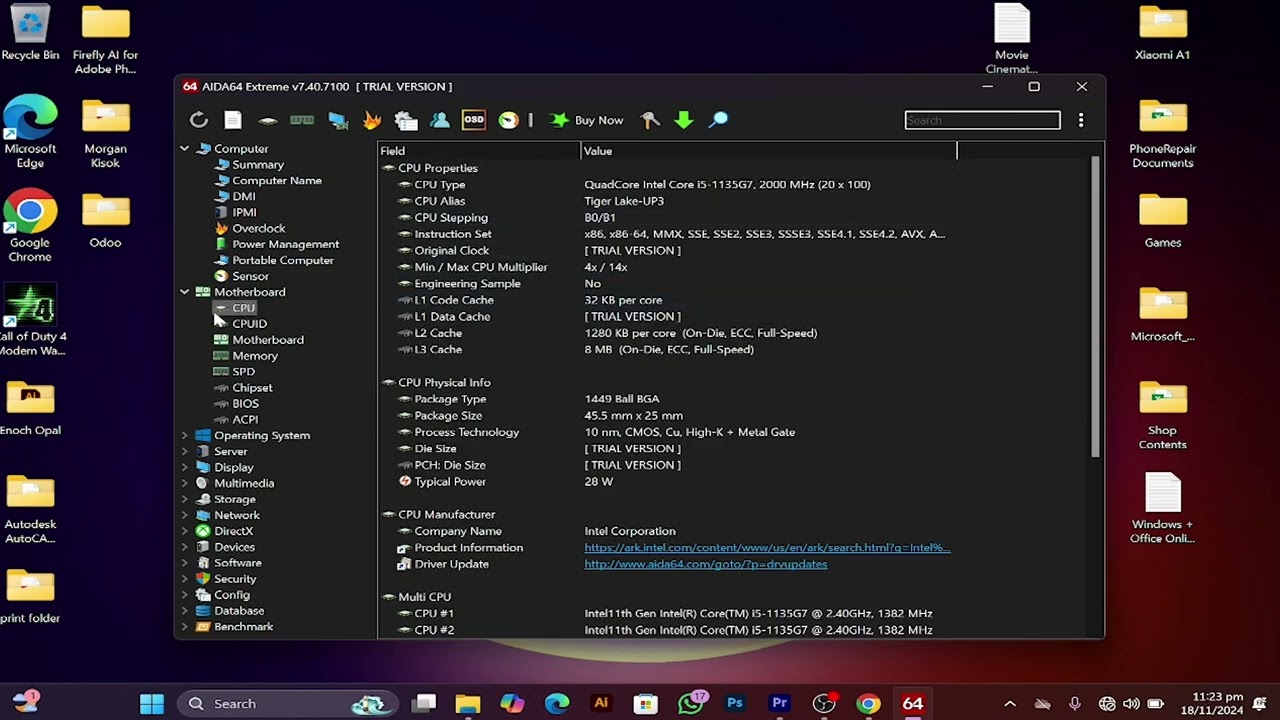
Task: Open the memory module toolbar icon
Action: click(302, 120)
